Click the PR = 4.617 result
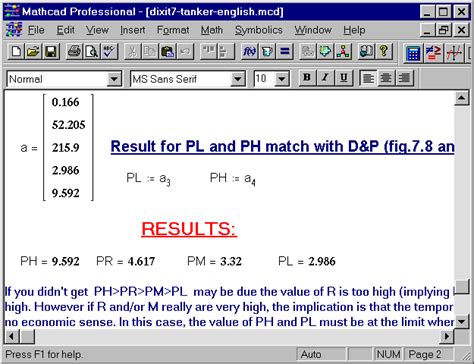 tap(126, 261)
